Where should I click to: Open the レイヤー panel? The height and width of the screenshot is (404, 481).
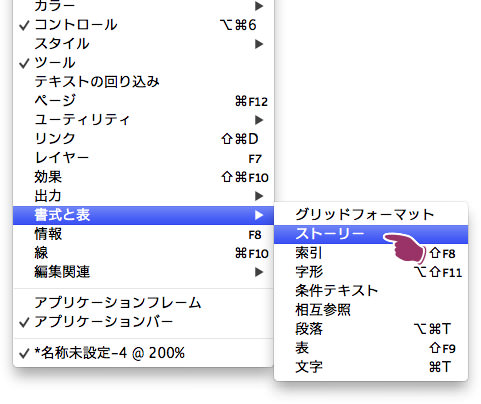point(143,158)
